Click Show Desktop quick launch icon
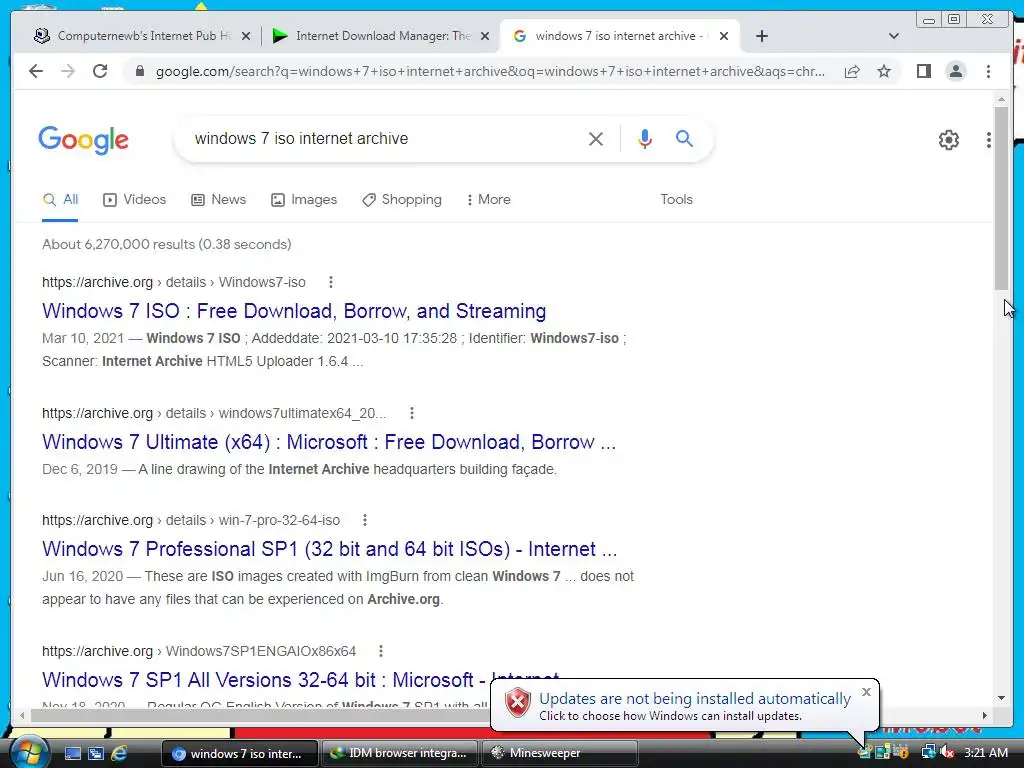This screenshot has height=768, width=1024. pyautogui.click(x=72, y=753)
